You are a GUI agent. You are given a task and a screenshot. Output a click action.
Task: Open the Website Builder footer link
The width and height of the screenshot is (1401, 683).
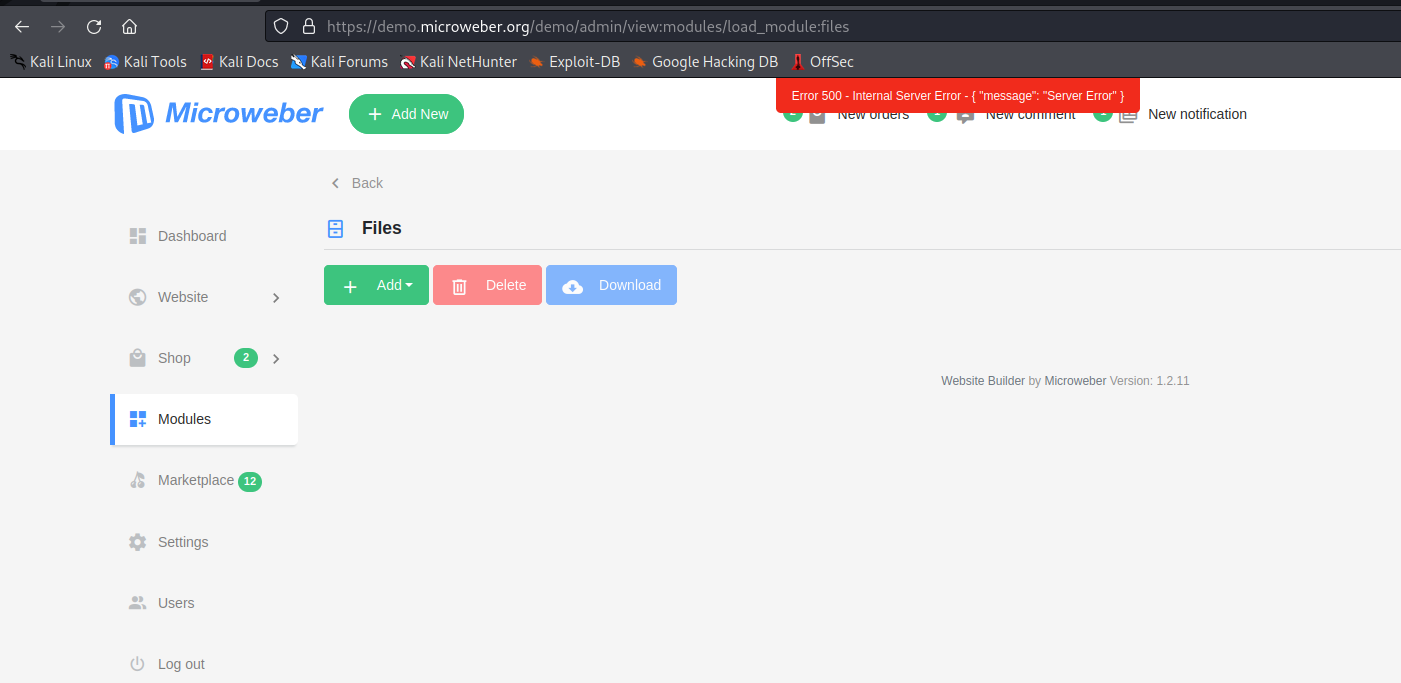point(983,381)
